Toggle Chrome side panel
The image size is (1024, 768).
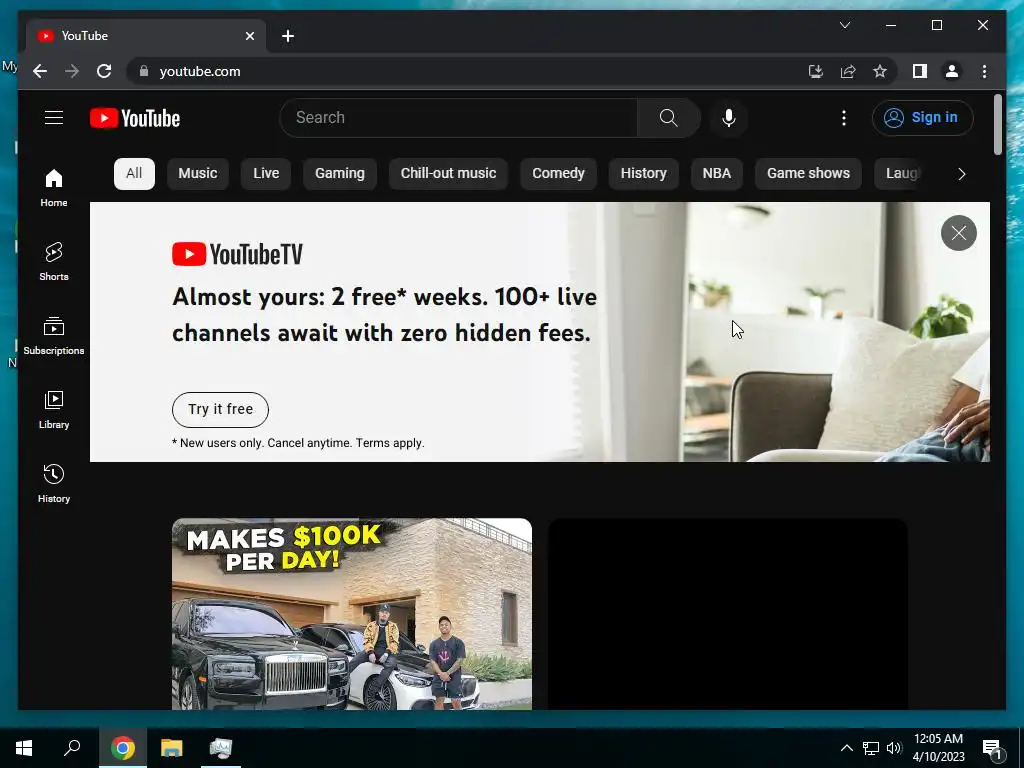coord(920,71)
